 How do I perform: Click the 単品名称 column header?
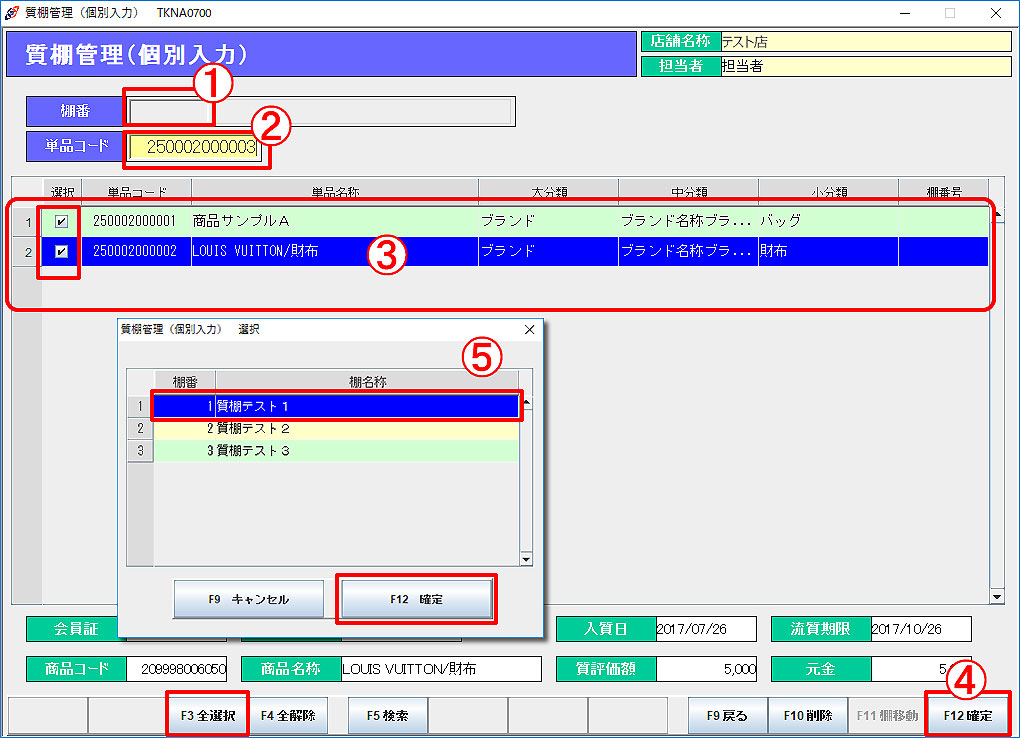coord(334,191)
